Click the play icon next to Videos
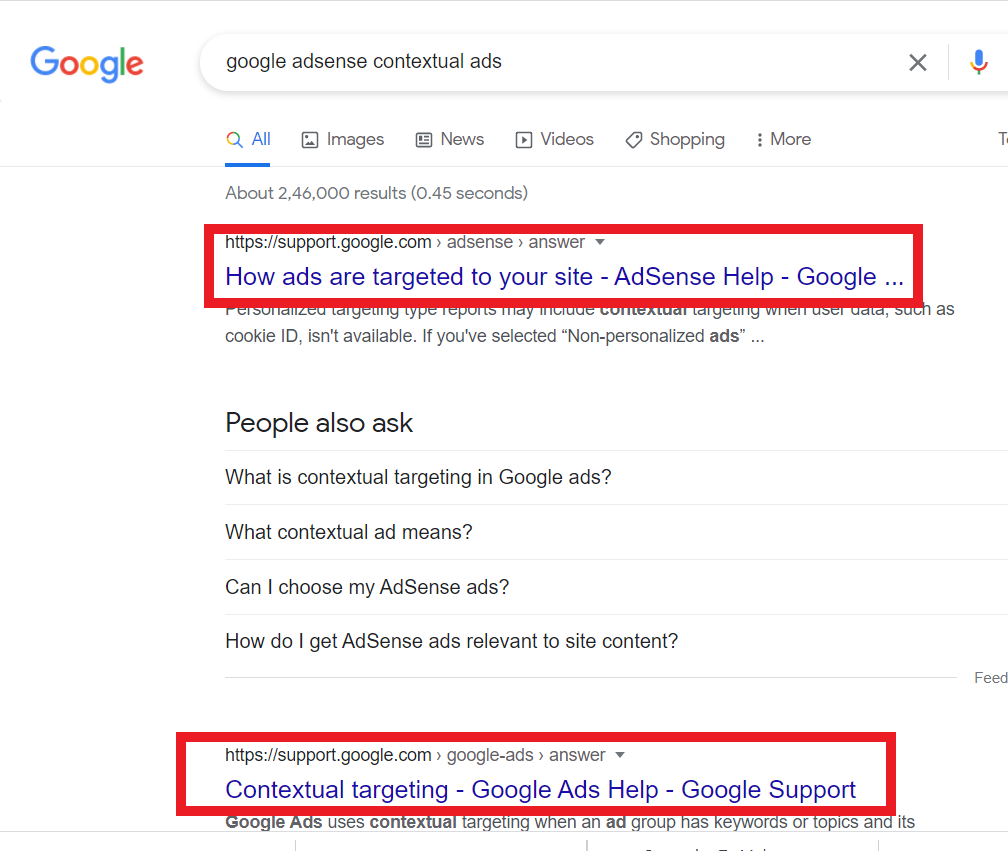1008x851 pixels. click(x=522, y=139)
